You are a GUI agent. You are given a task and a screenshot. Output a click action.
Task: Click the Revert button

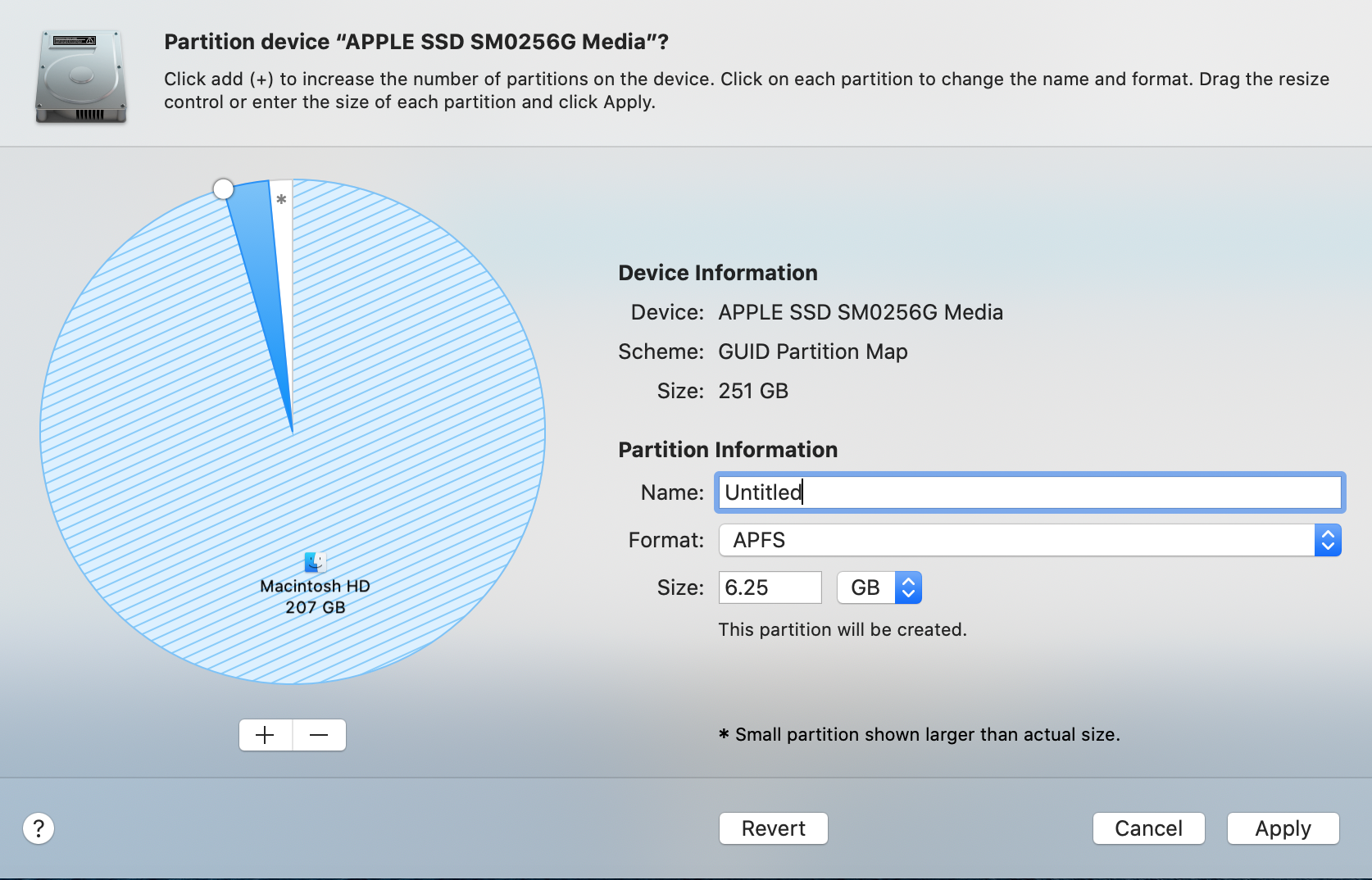773,828
